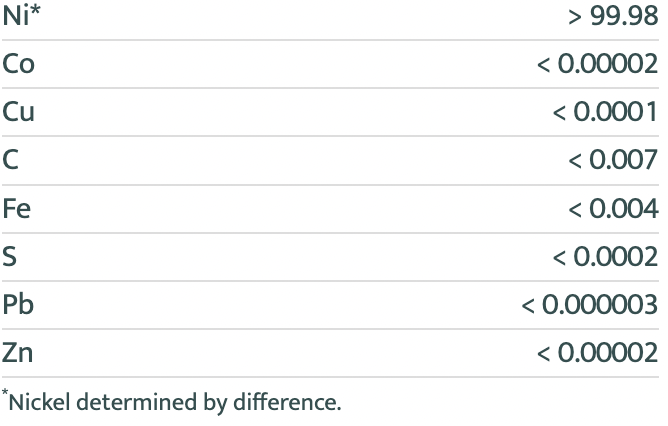Select the Zn row label
The width and height of the screenshot is (668, 426).
point(19,352)
